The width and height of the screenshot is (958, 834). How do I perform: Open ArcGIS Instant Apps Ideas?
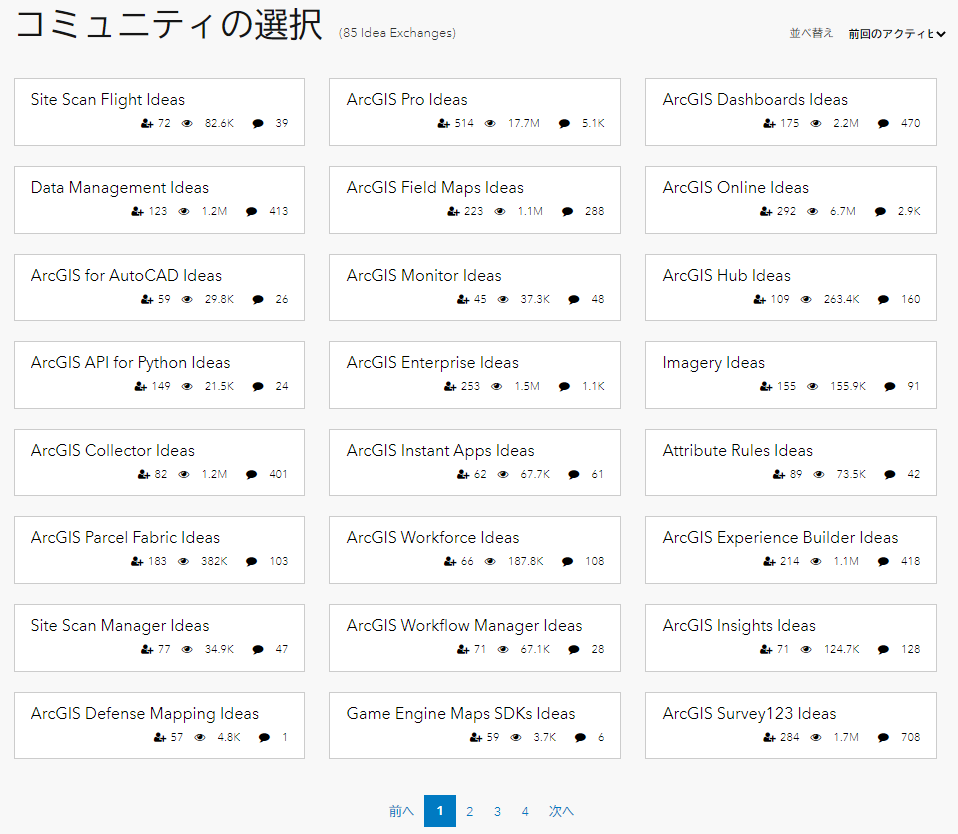coord(441,450)
